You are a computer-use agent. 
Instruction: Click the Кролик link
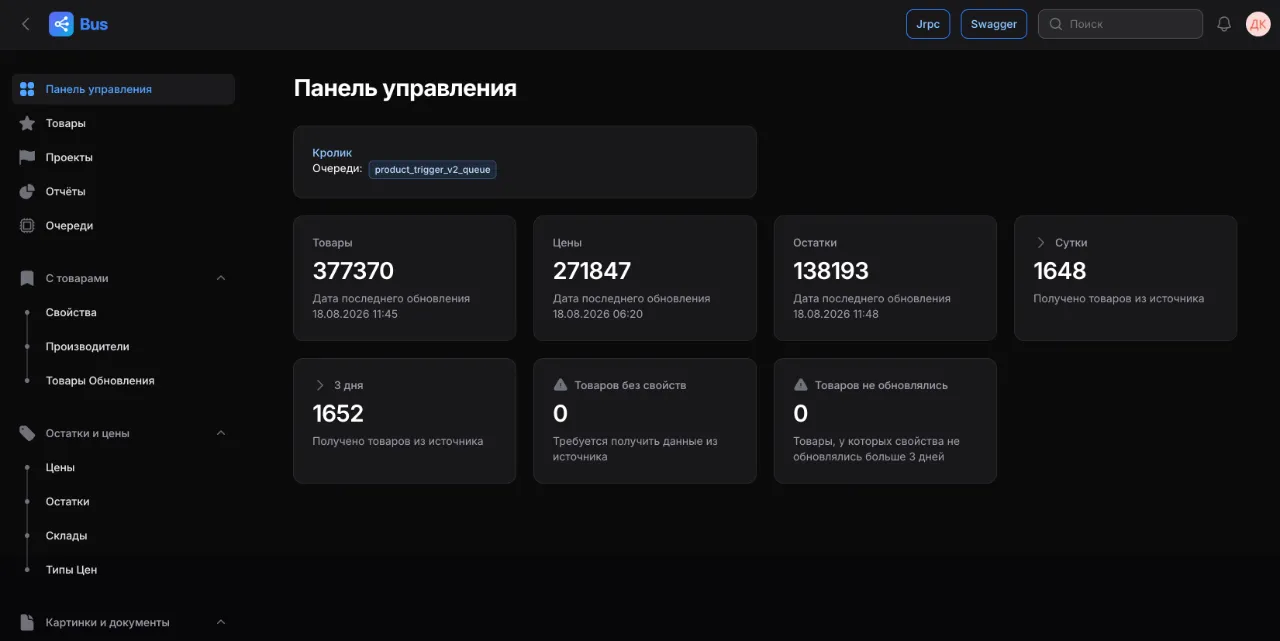pyautogui.click(x=332, y=153)
